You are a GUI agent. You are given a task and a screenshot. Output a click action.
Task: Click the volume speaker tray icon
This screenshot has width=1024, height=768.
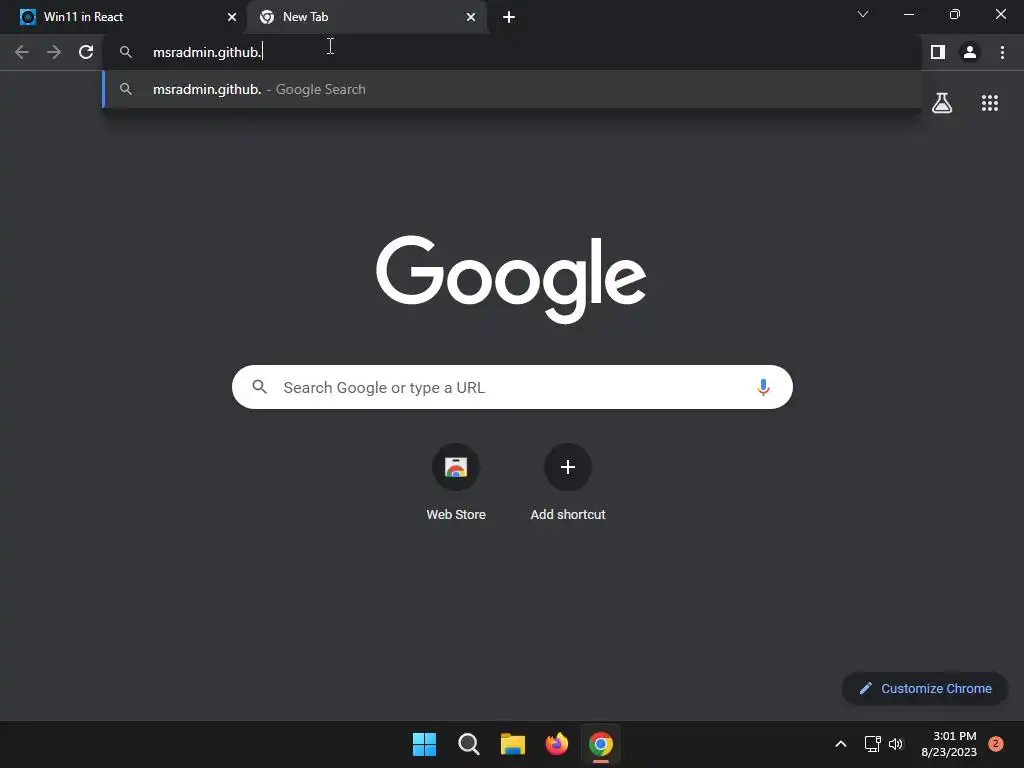pyautogui.click(x=896, y=744)
